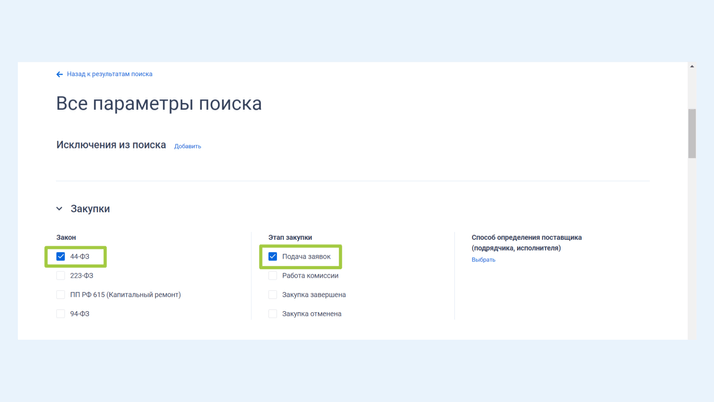
Task: Enable the '223-ФЗ' checkbox
Action: 61,275
